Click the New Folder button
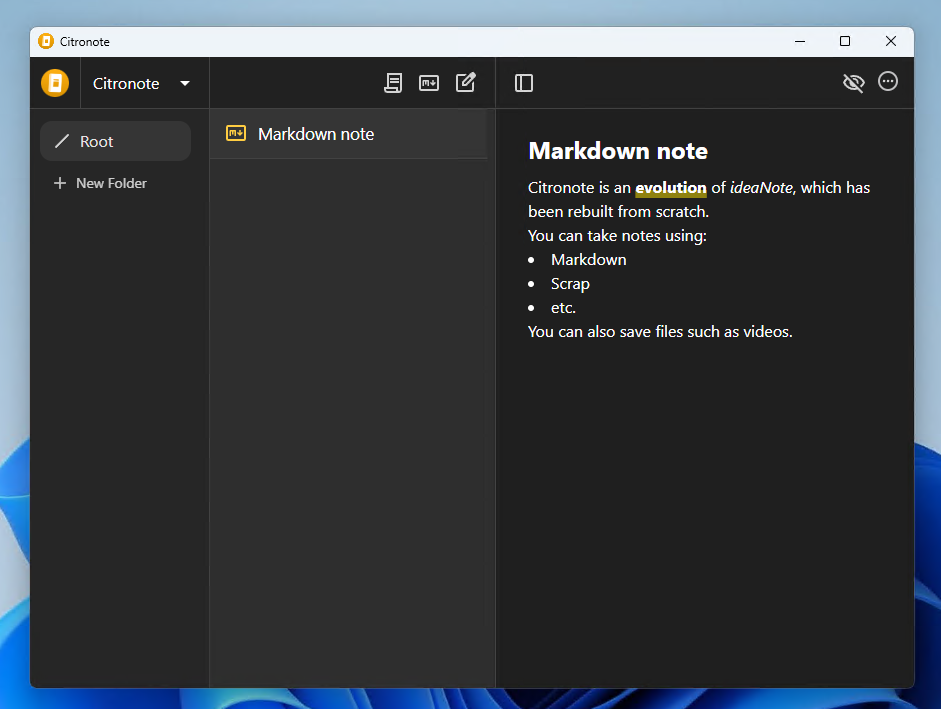The image size is (941, 709). pyautogui.click(x=100, y=183)
